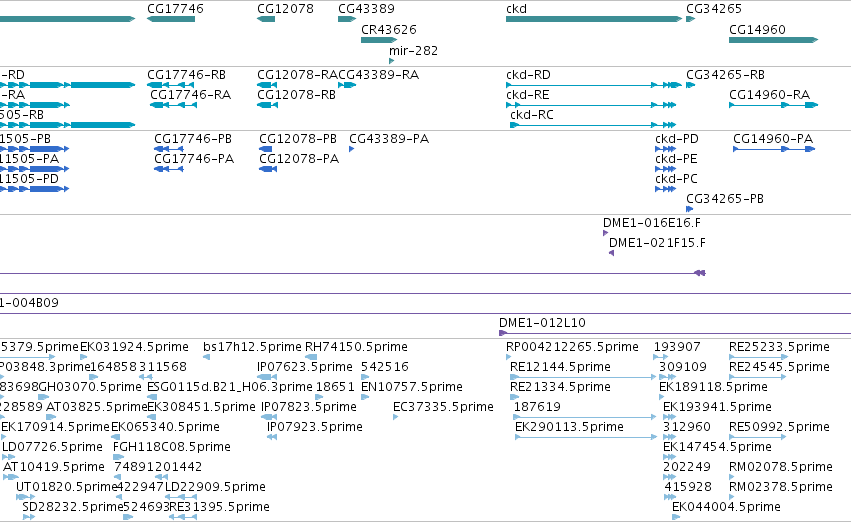851x522 pixels.
Task: Select the CG17746 gene label
Action: pyautogui.click(x=175, y=9)
